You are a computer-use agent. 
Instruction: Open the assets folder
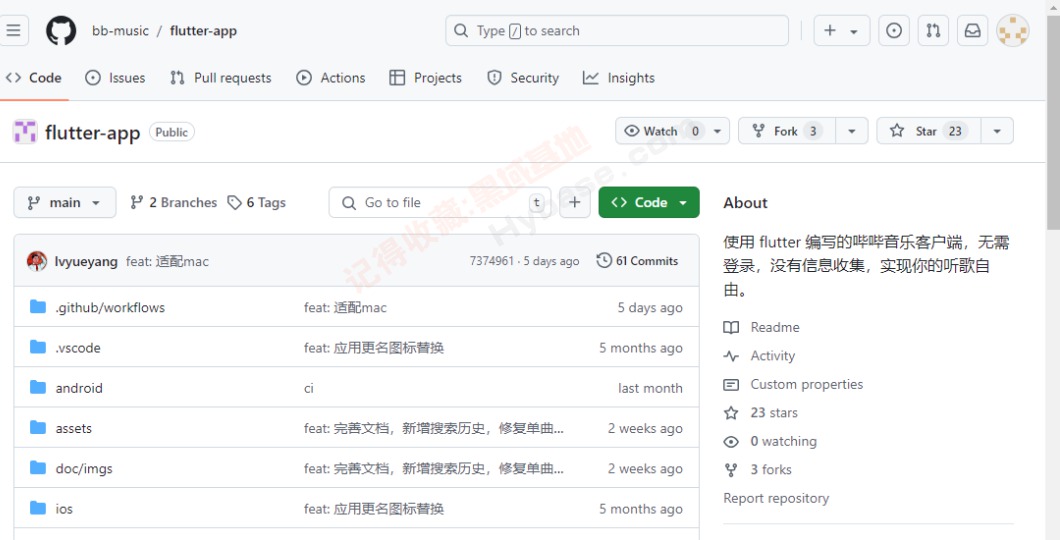point(73,428)
